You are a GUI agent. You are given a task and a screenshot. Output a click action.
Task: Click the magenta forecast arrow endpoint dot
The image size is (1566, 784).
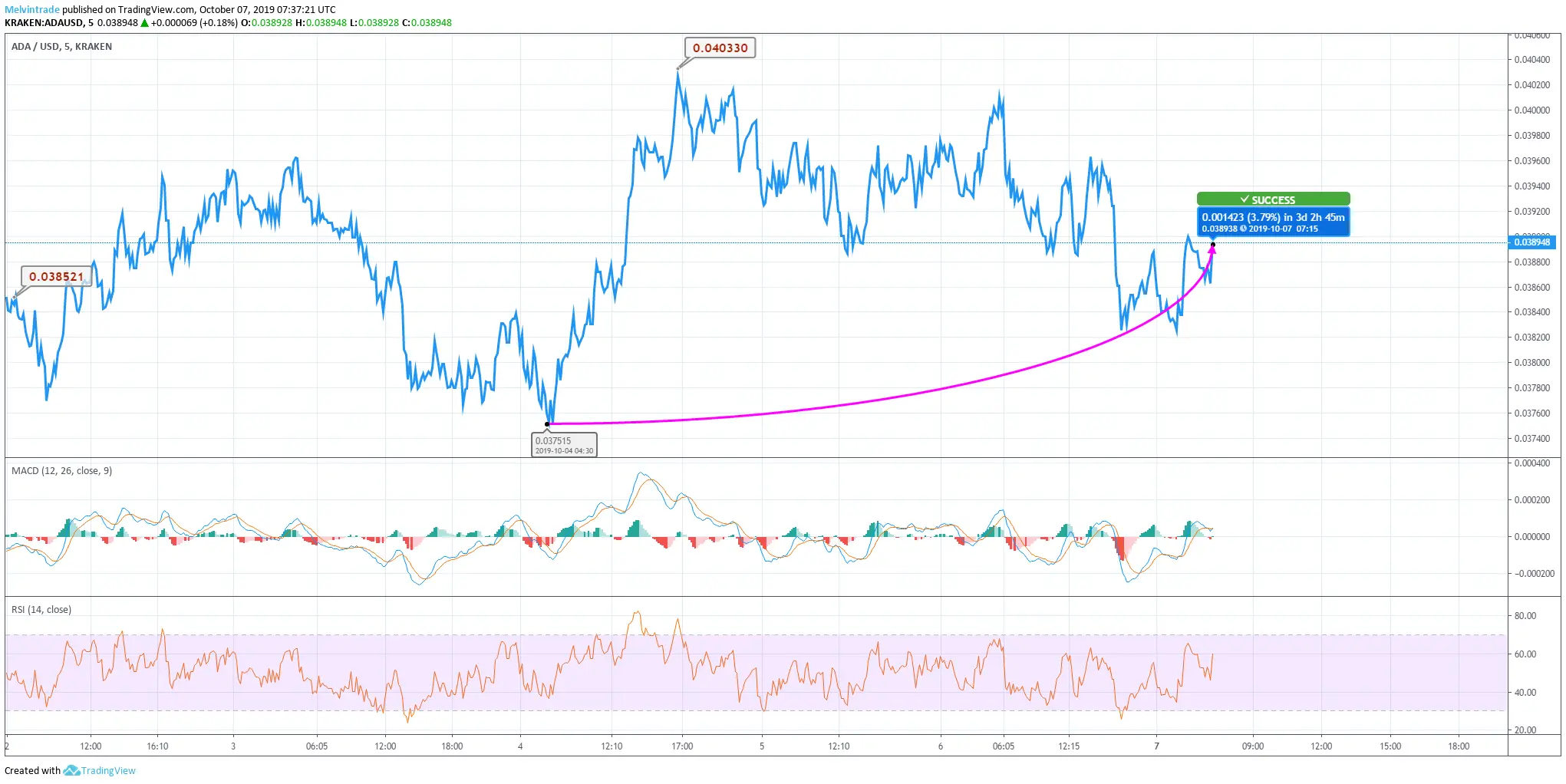pos(1213,244)
